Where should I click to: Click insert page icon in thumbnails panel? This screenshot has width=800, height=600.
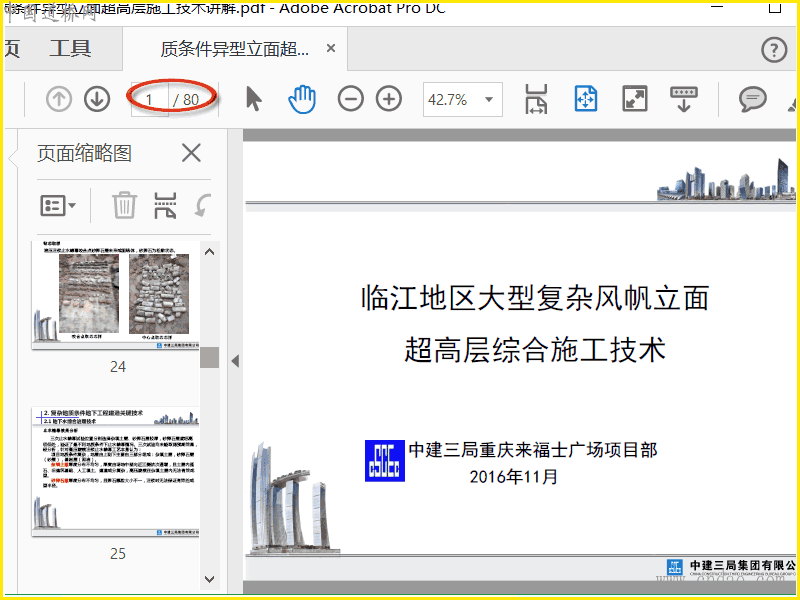pos(165,205)
